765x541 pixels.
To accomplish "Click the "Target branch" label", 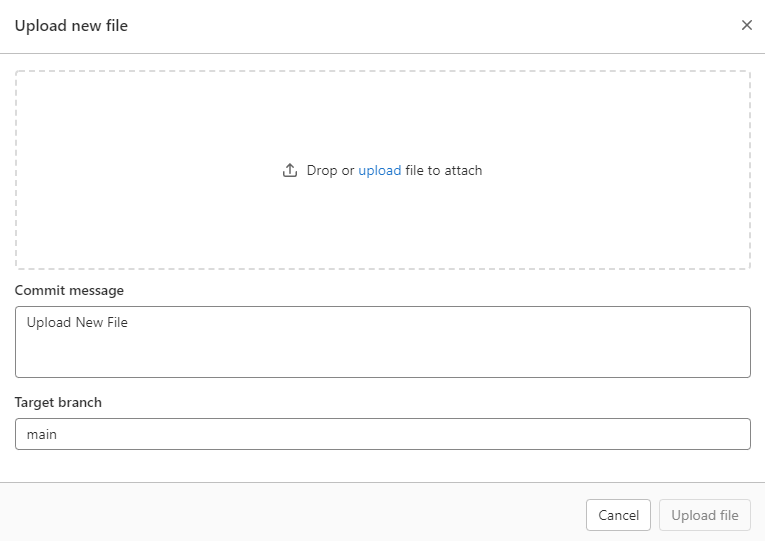I will (x=58, y=402).
